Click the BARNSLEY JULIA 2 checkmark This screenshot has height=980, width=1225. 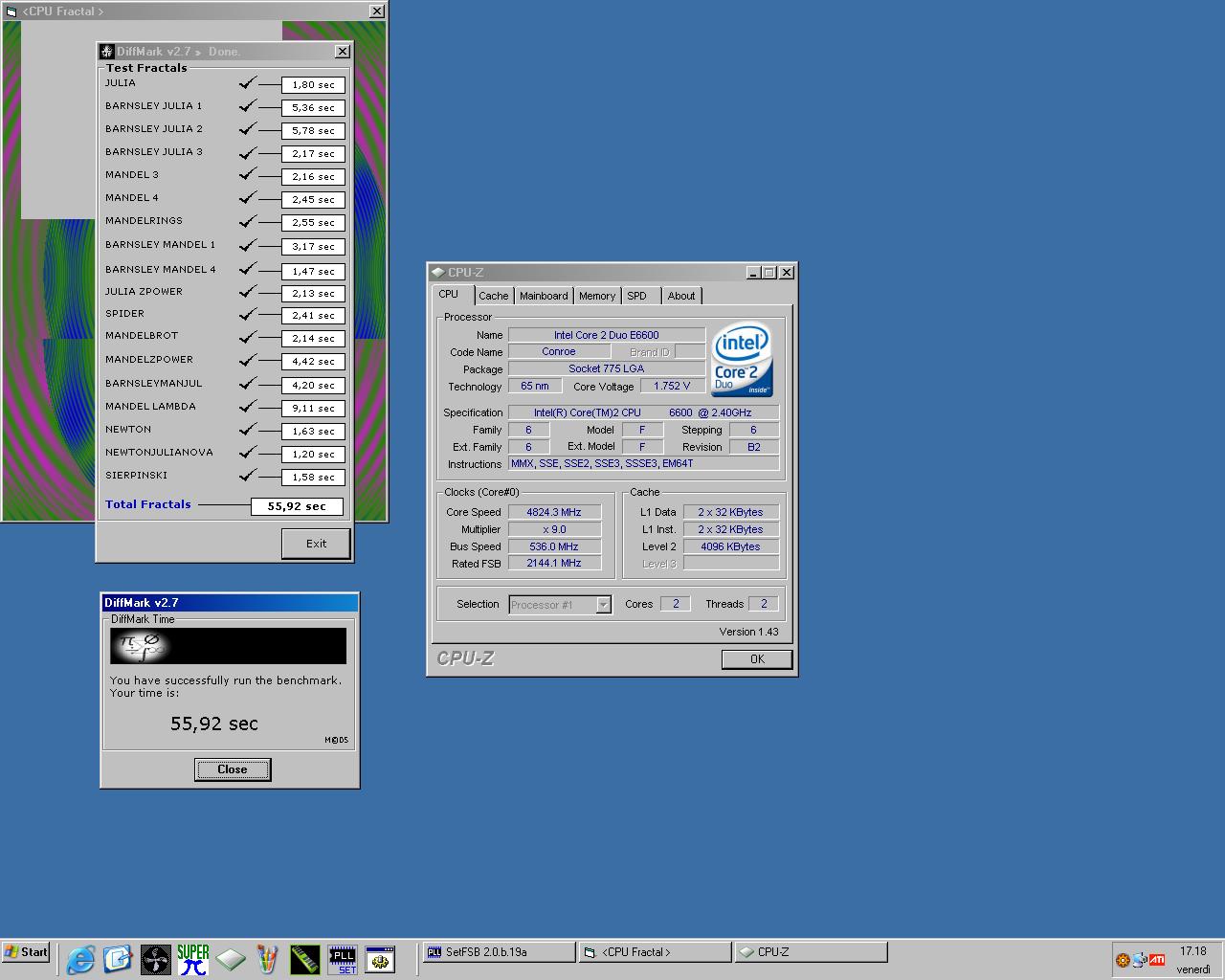247,129
